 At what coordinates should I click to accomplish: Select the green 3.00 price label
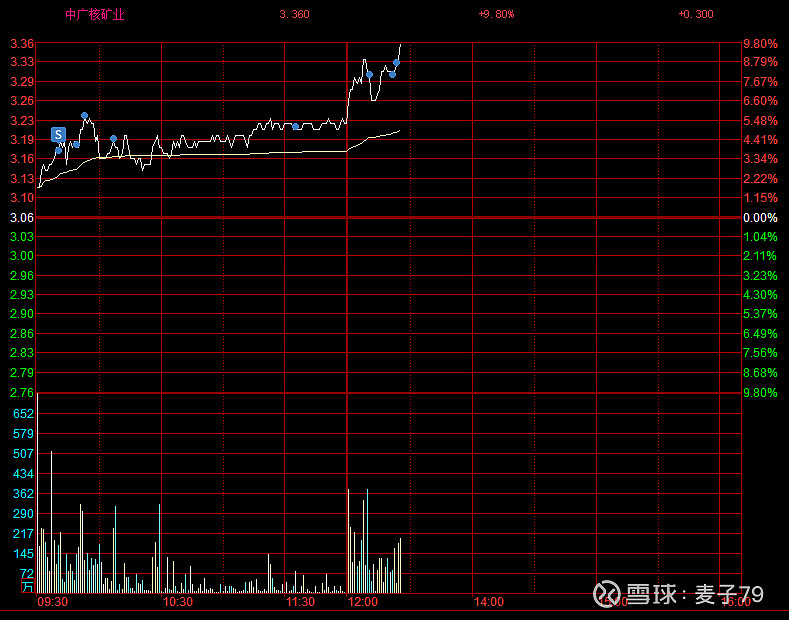click(22, 256)
